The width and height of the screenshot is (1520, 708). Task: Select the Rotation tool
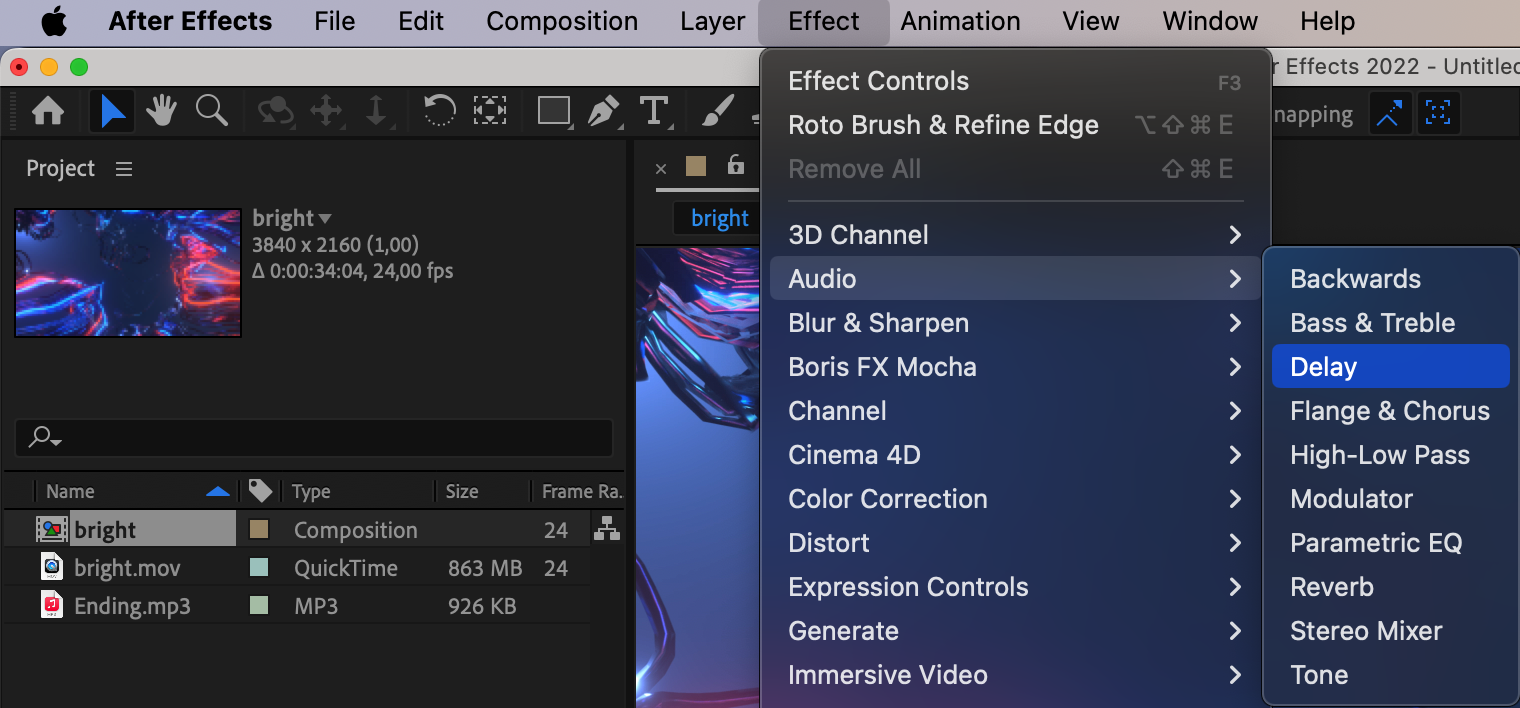coord(439,111)
